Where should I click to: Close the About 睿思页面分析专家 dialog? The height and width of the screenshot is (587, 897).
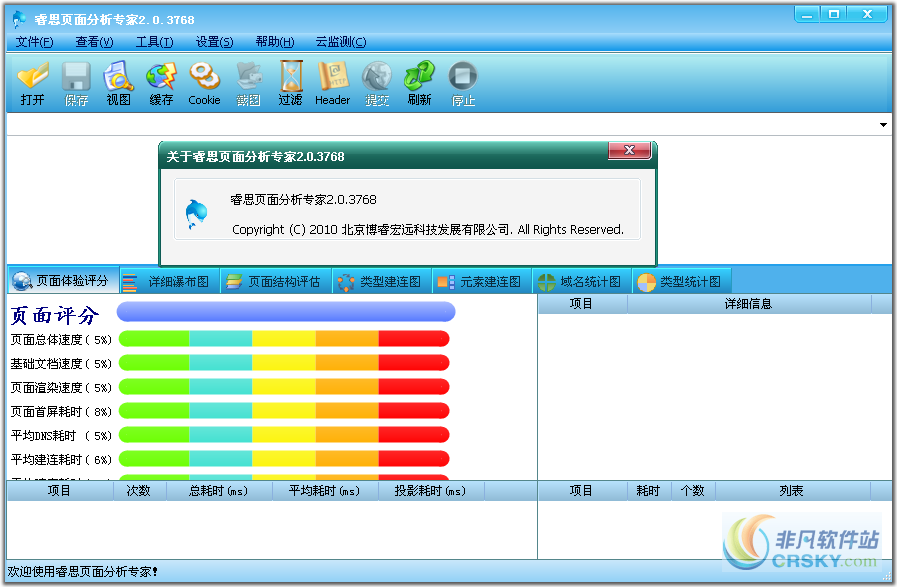coord(629,150)
